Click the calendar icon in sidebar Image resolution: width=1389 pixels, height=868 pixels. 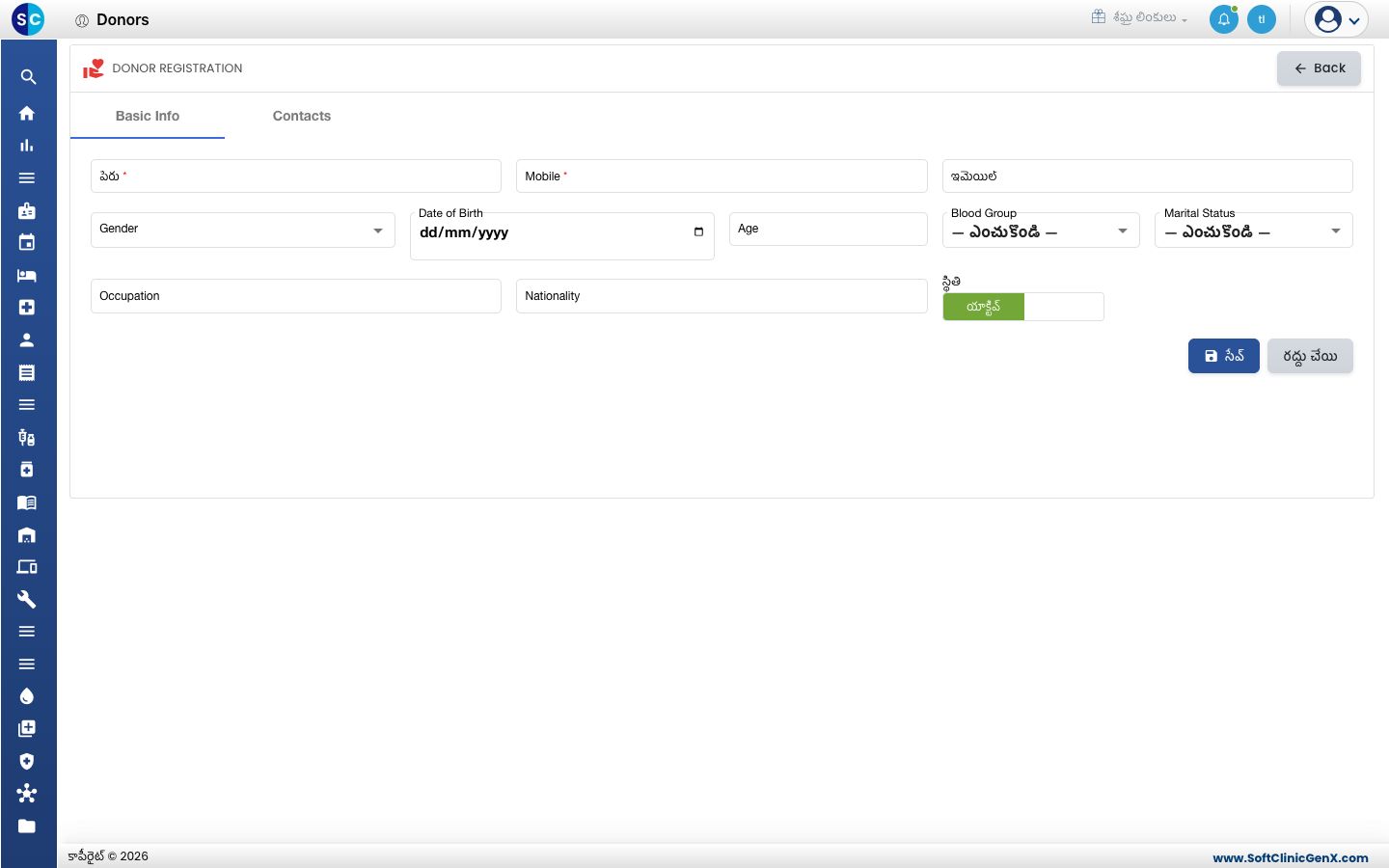27,243
